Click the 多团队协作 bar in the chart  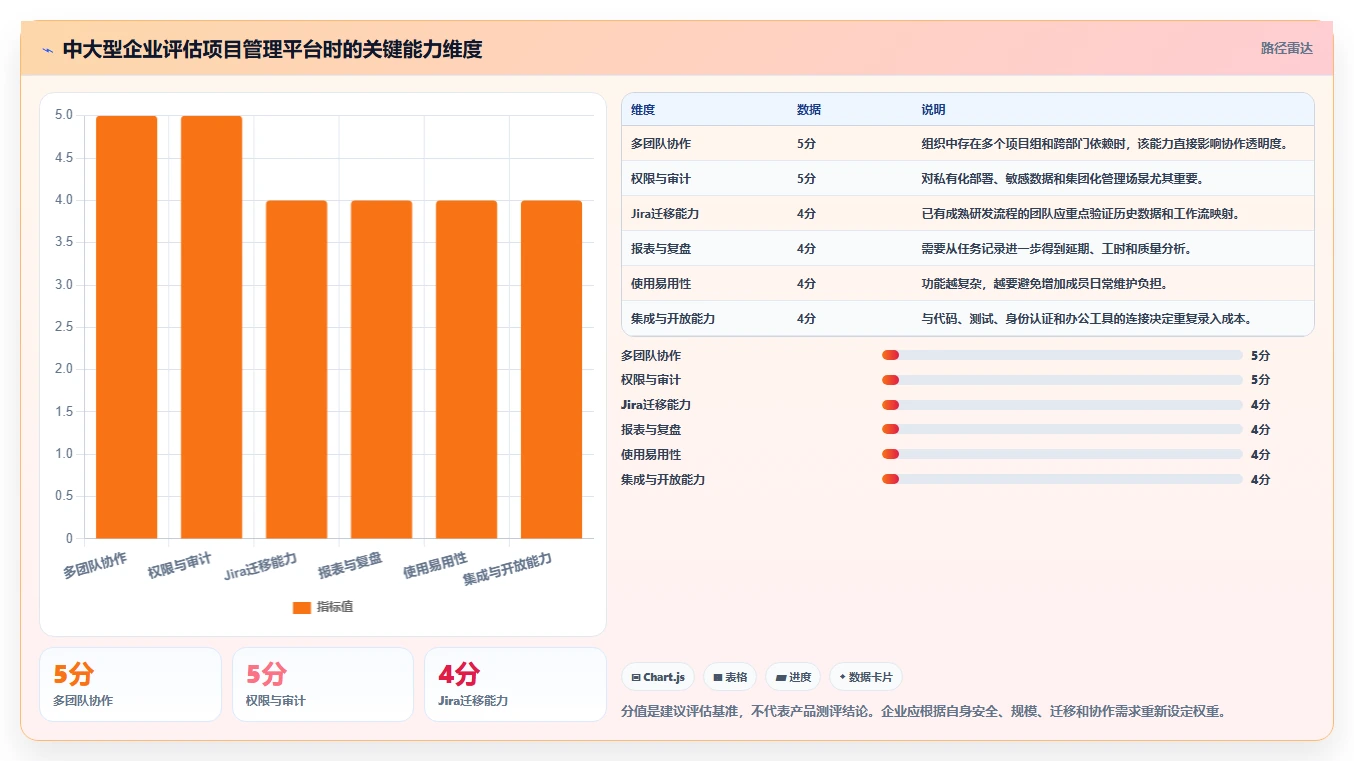(x=126, y=327)
